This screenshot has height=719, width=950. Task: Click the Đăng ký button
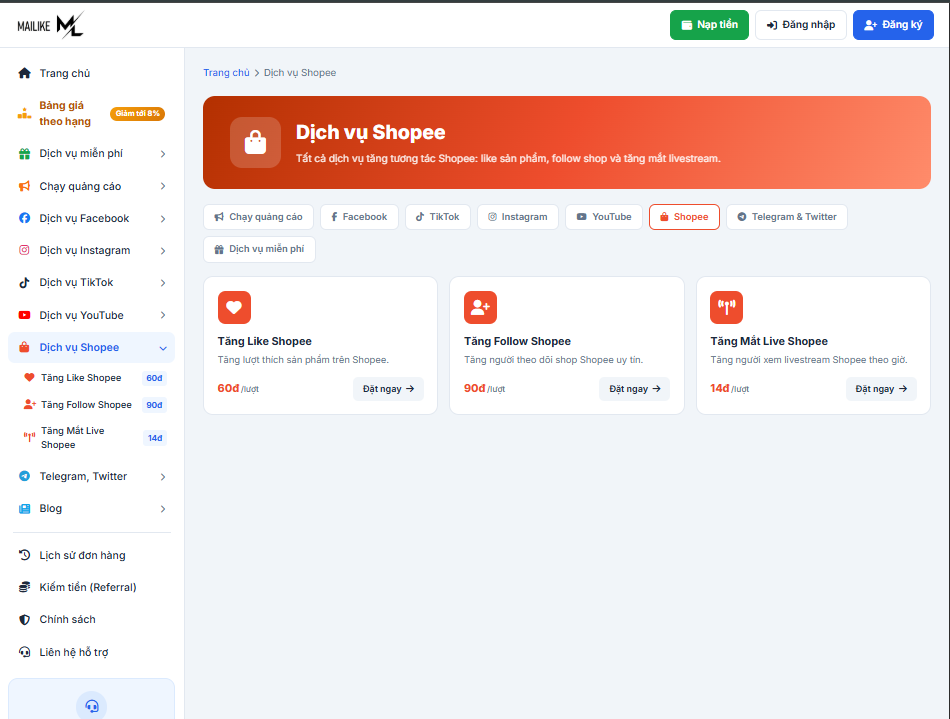893,25
